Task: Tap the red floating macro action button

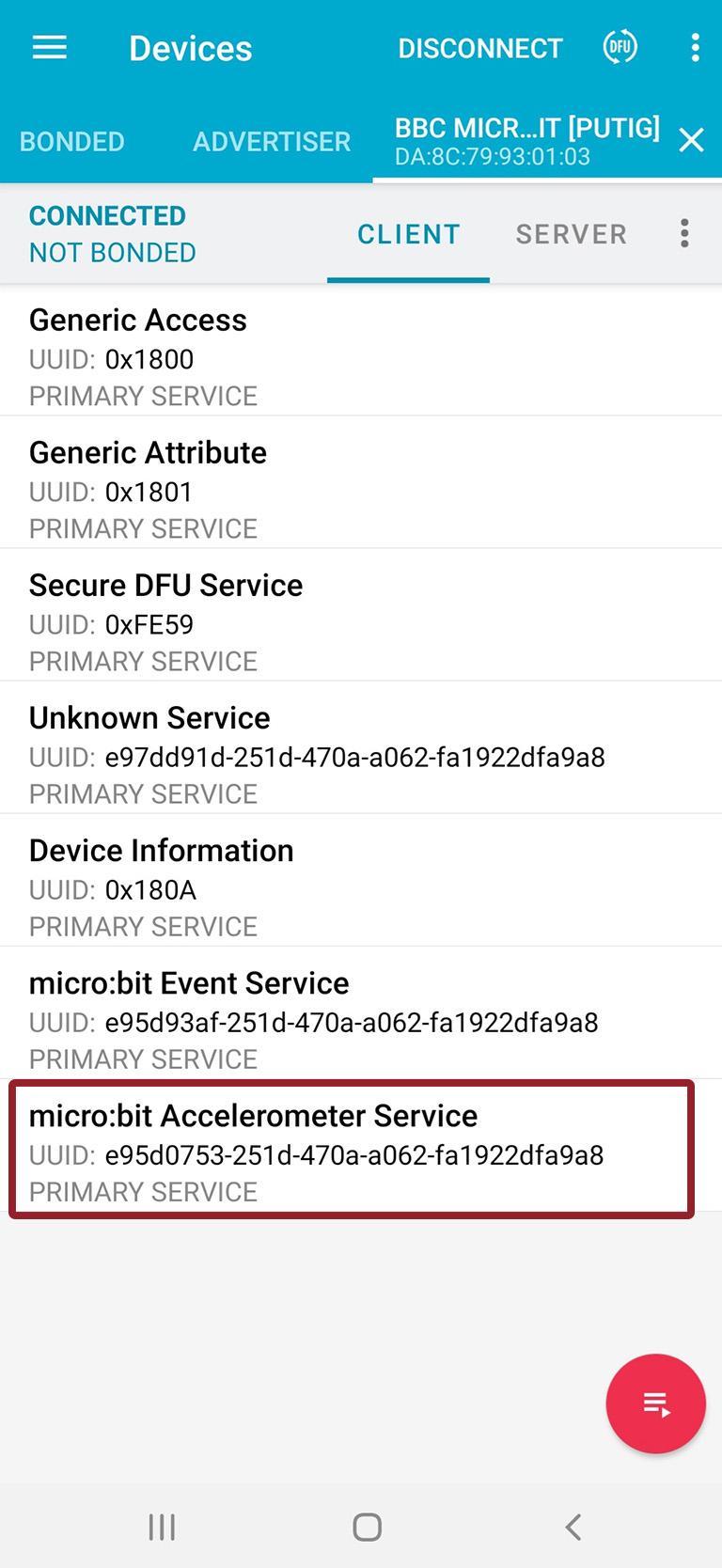Action: (655, 1403)
